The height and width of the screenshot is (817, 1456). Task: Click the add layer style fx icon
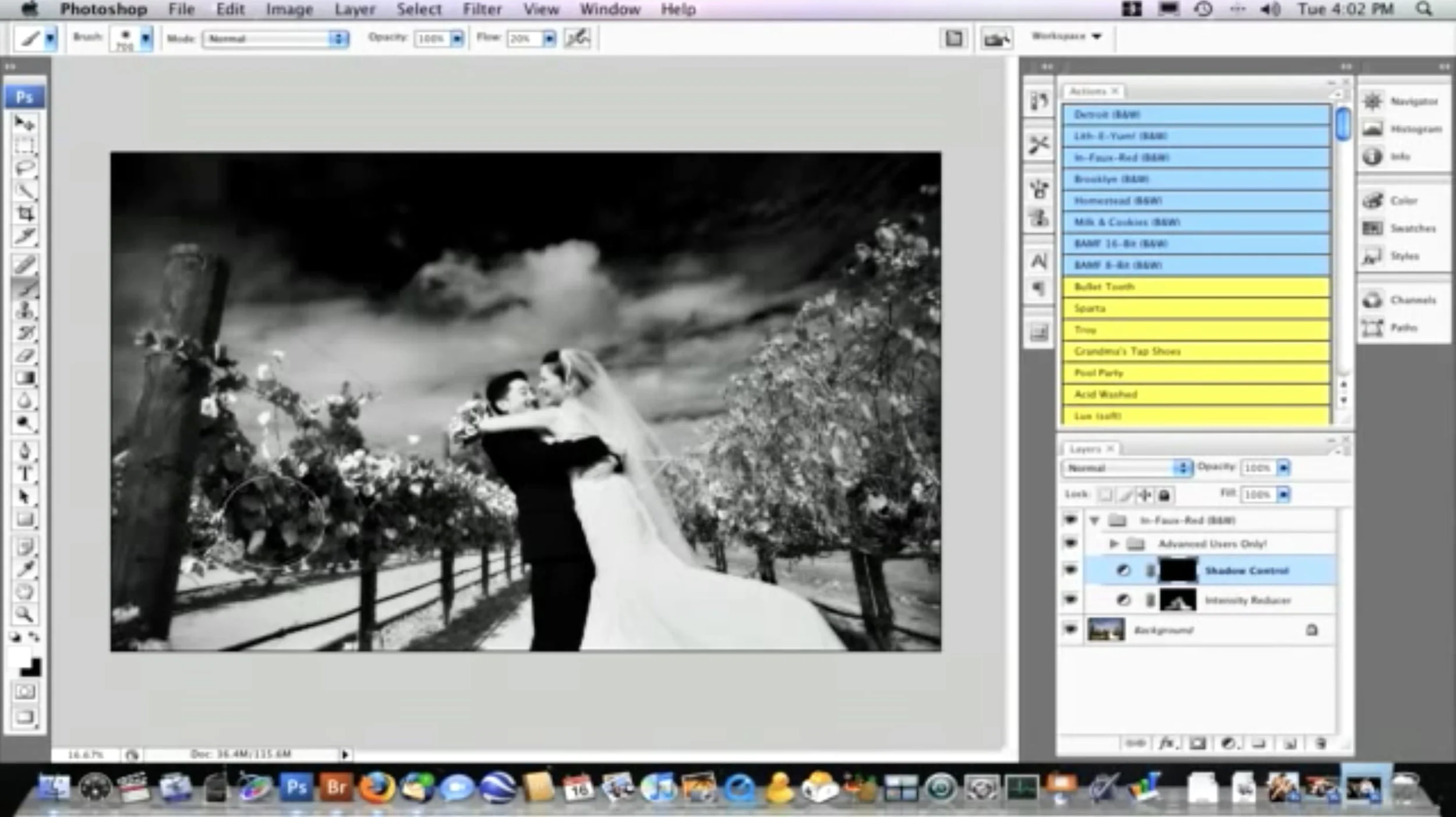(x=1167, y=744)
